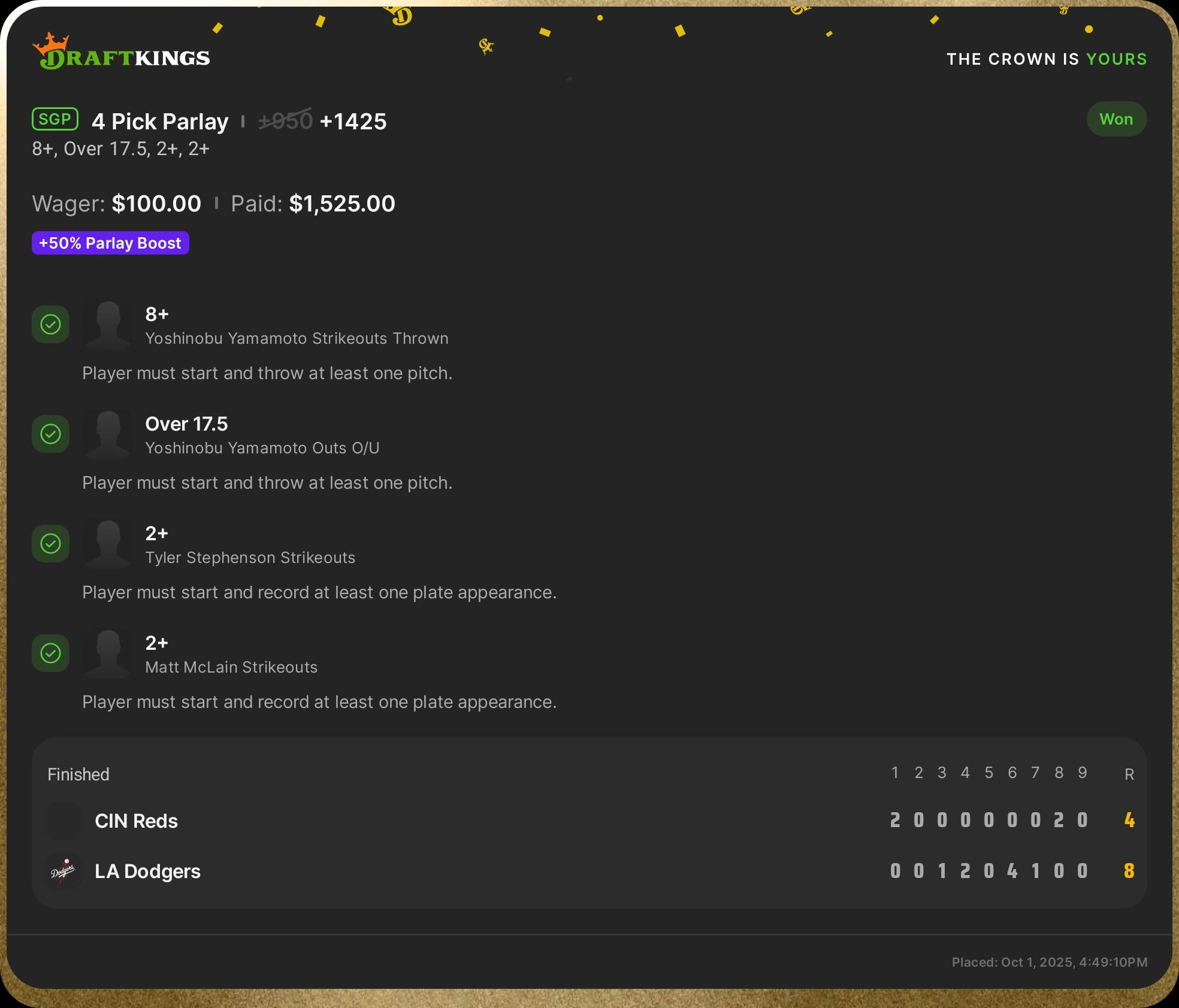Screen dimensions: 1179x1008
Task: Click the LA Dodgers final score of 8
Action: tap(1129, 871)
